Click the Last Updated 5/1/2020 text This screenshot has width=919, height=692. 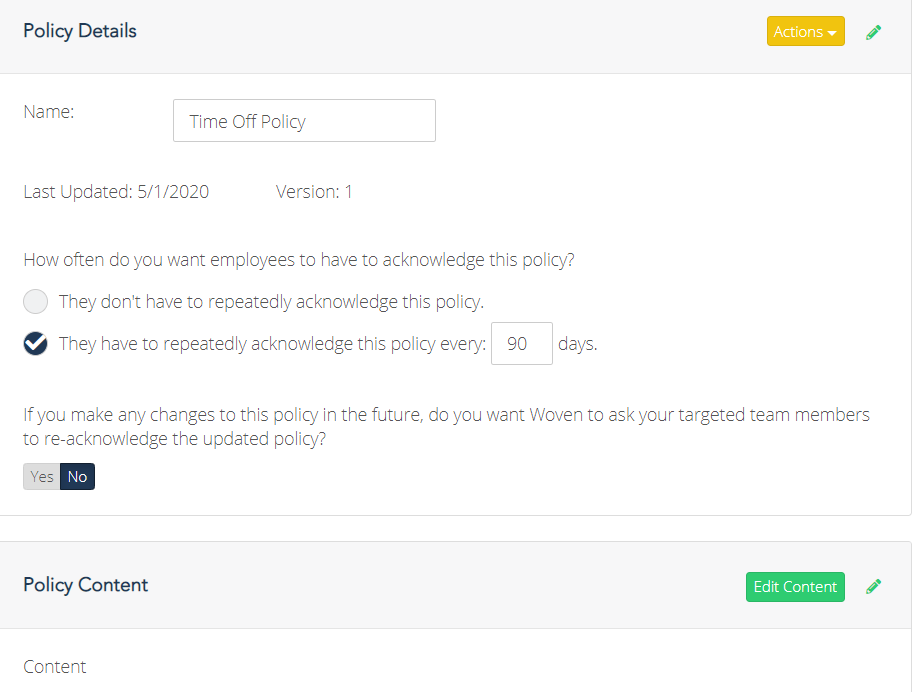point(116,192)
